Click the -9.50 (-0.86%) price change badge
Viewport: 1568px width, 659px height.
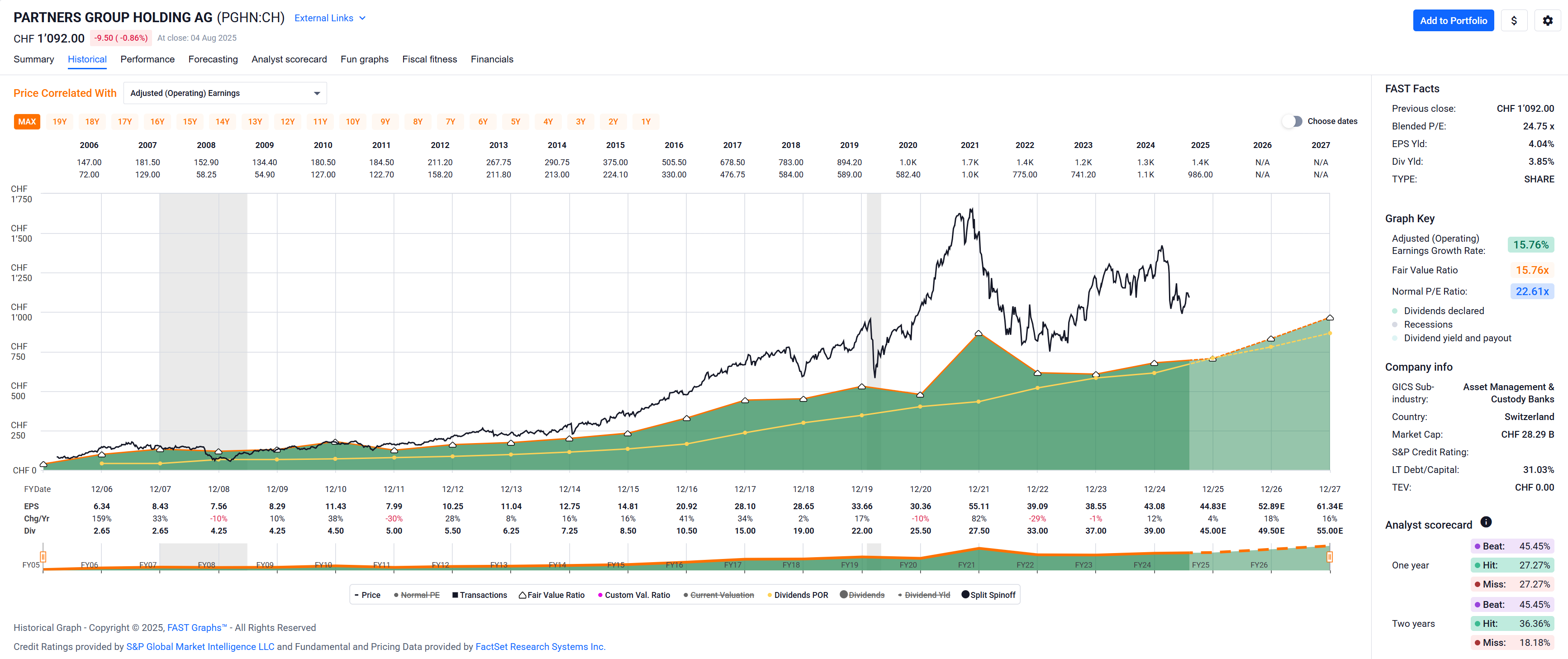point(120,38)
